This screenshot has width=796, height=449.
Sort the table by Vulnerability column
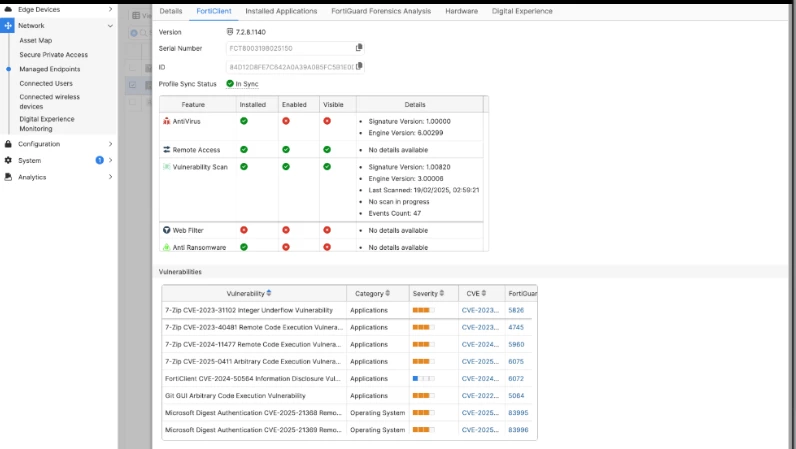[x=269, y=293]
